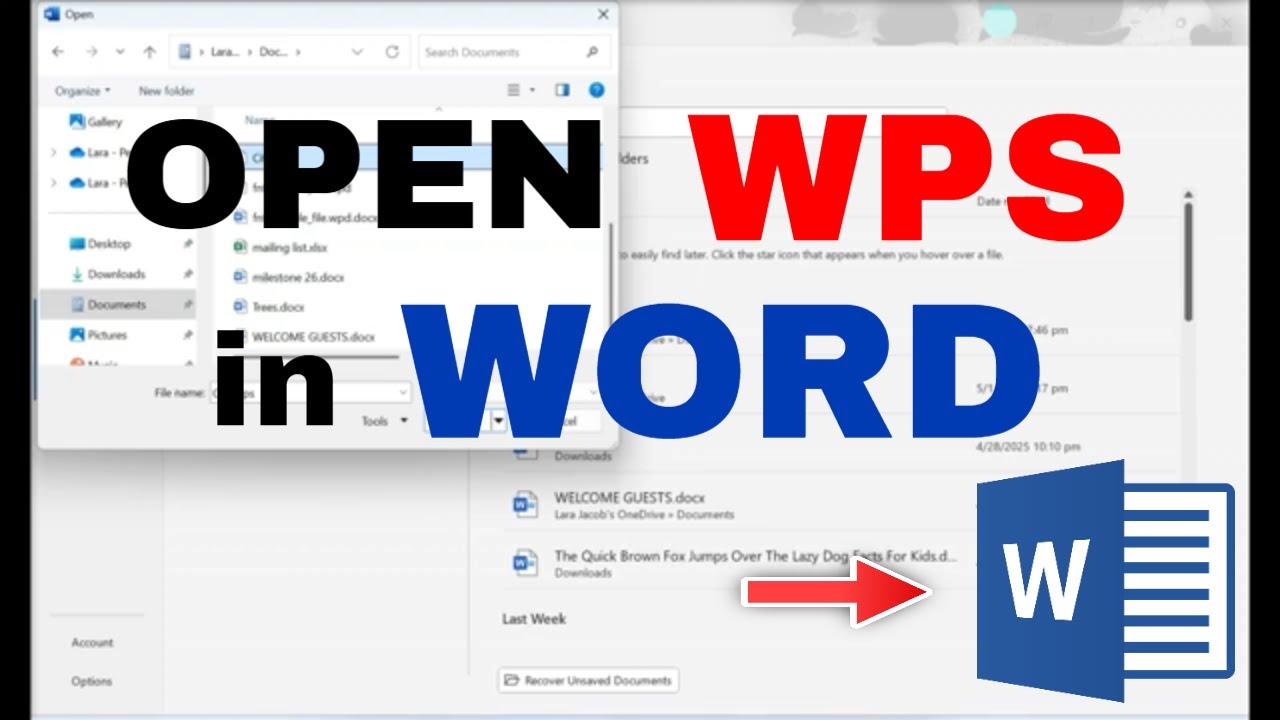
Task: Open the Tools dropdown
Action: click(385, 421)
